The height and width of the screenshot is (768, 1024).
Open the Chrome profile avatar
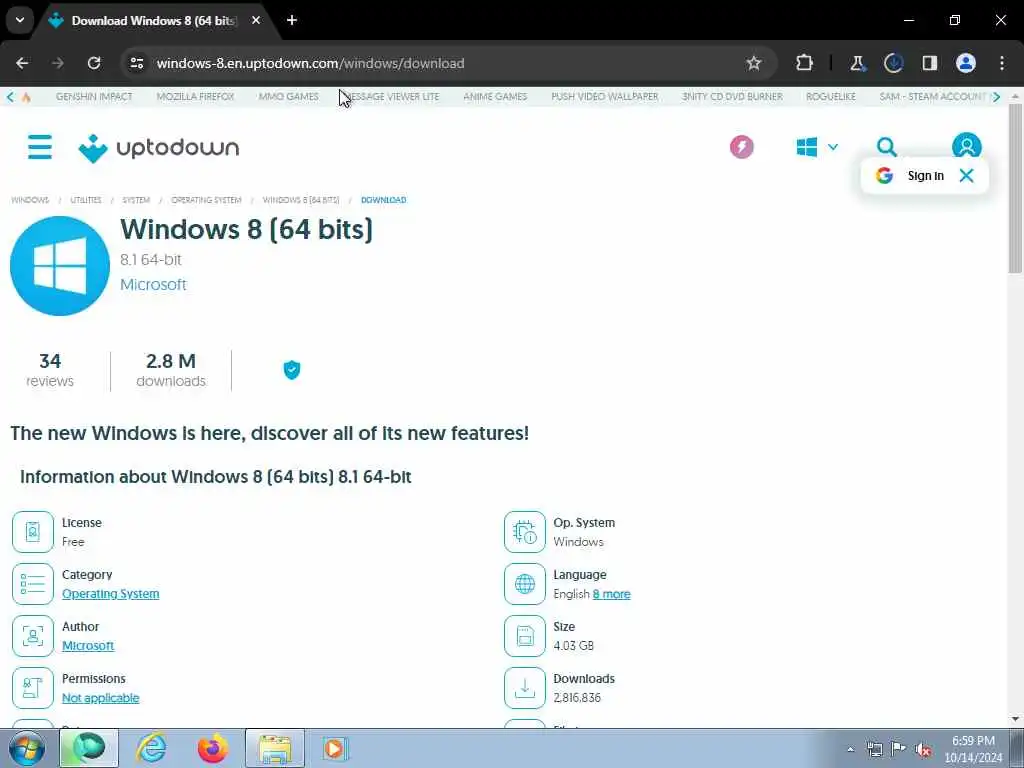click(966, 63)
